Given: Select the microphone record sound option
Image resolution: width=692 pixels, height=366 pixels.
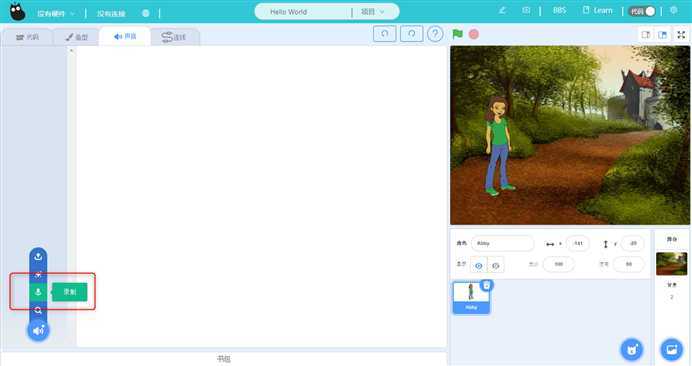Looking at the screenshot, I should [x=38, y=291].
